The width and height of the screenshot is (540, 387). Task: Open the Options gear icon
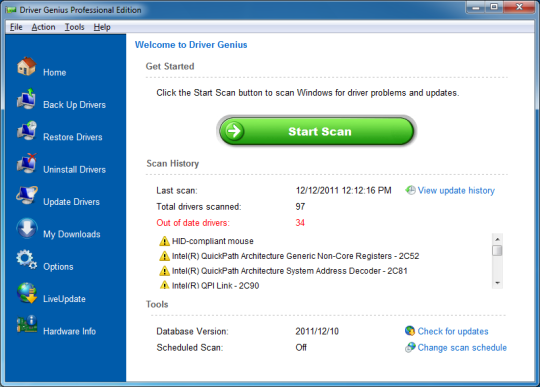[x=26, y=260]
